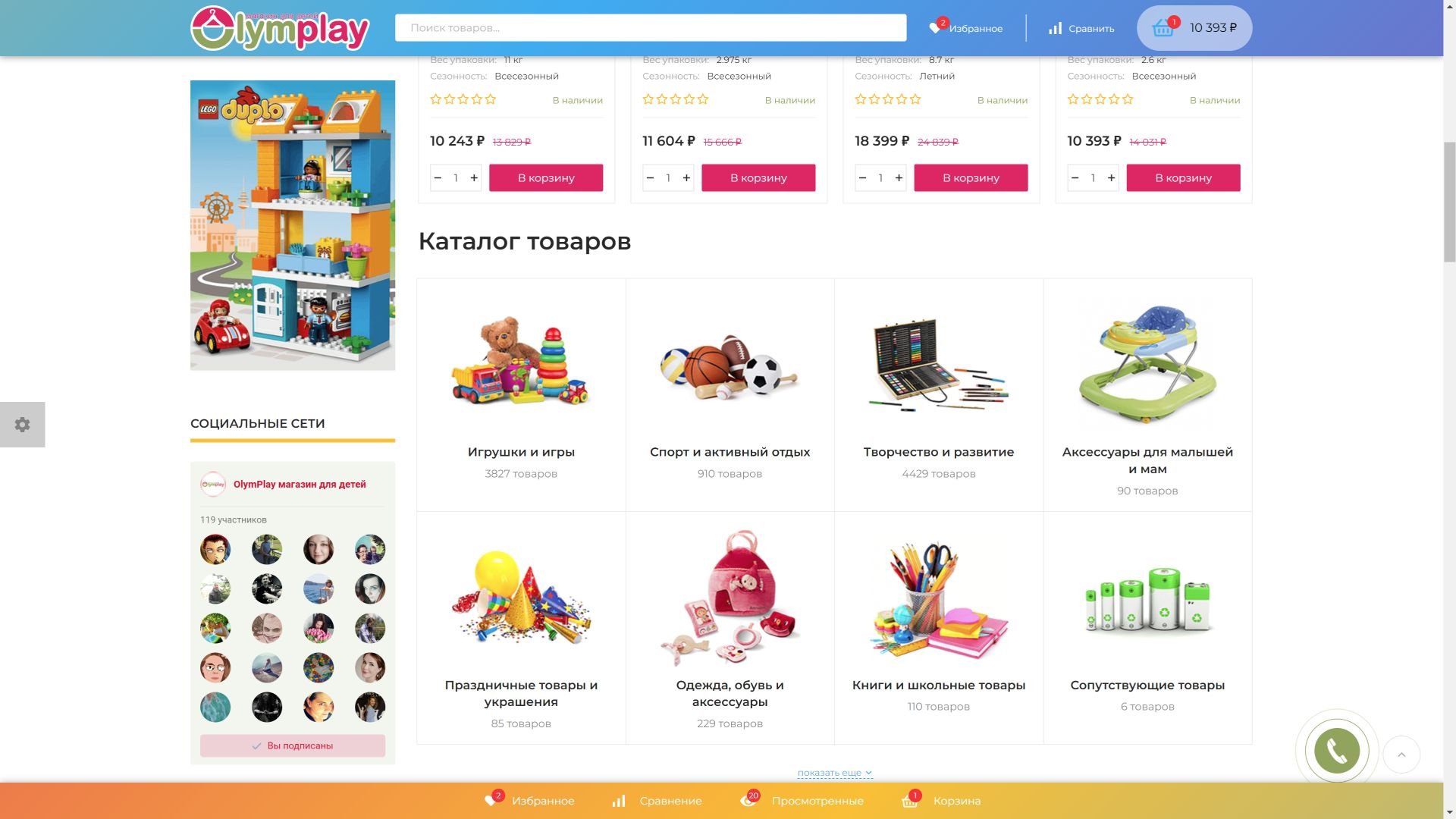Viewport: 1456px width, 819px height.
Task: Toggle the Вы подписаны subscription button
Action: (293, 745)
